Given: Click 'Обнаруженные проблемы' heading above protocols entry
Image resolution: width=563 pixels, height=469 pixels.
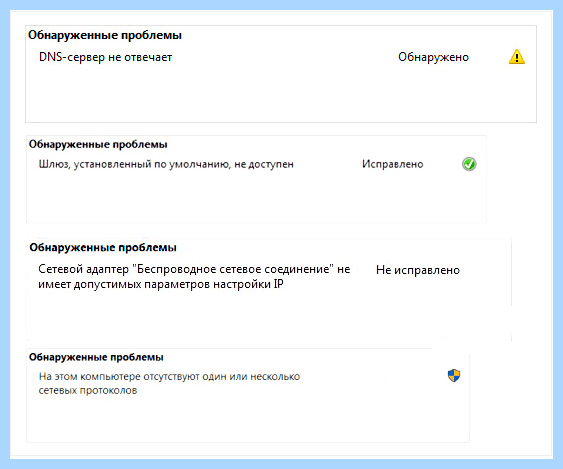Looking at the screenshot, I should [96, 357].
